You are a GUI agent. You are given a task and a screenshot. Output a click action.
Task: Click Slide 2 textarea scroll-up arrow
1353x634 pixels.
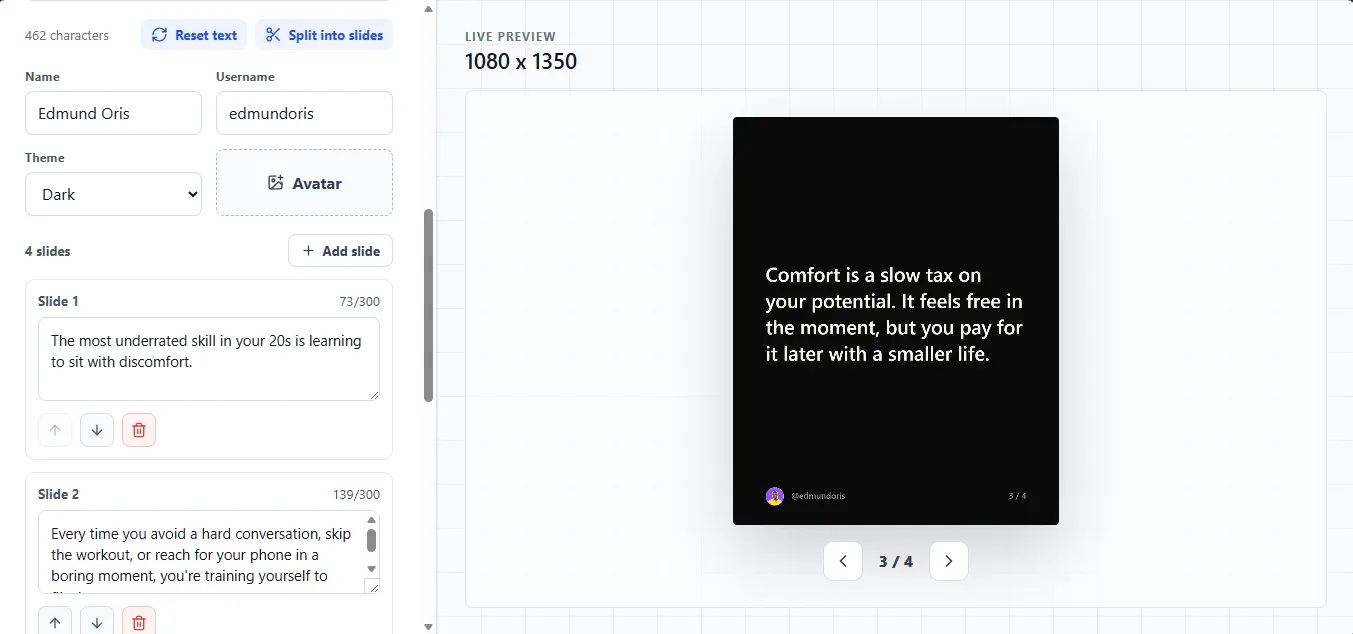372,520
